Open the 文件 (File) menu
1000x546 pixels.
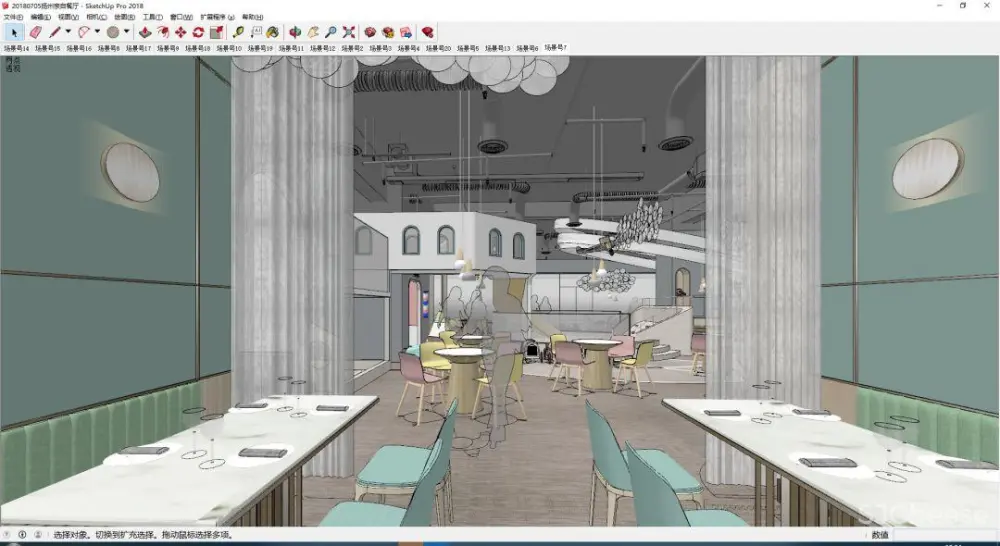[13, 17]
